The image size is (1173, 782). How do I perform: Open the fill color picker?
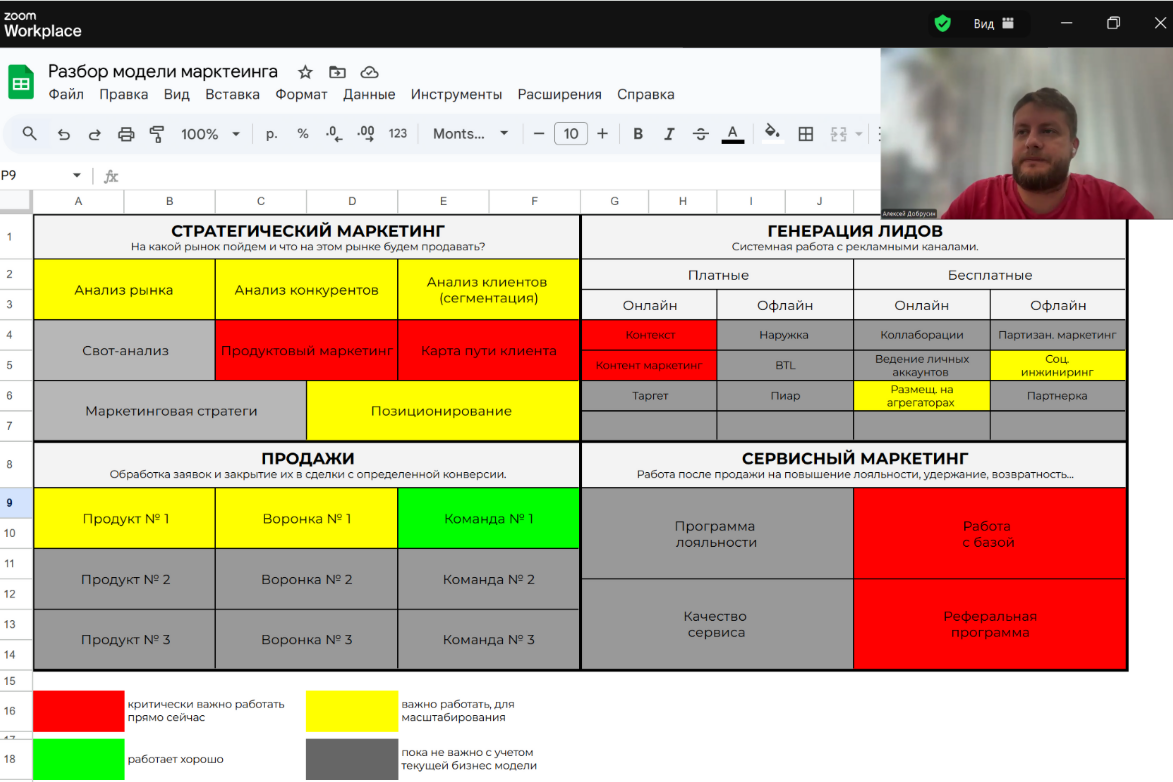click(771, 133)
